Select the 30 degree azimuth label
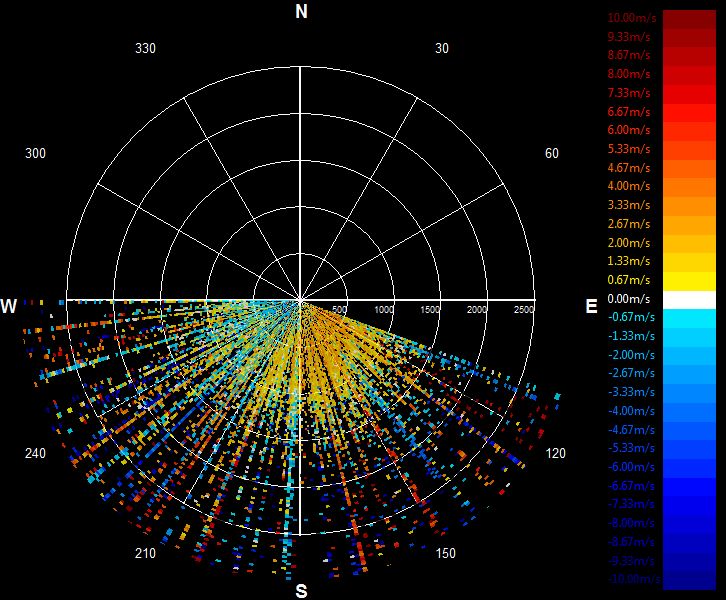Image resolution: width=726 pixels, height=600 pixels. (442, 49)
